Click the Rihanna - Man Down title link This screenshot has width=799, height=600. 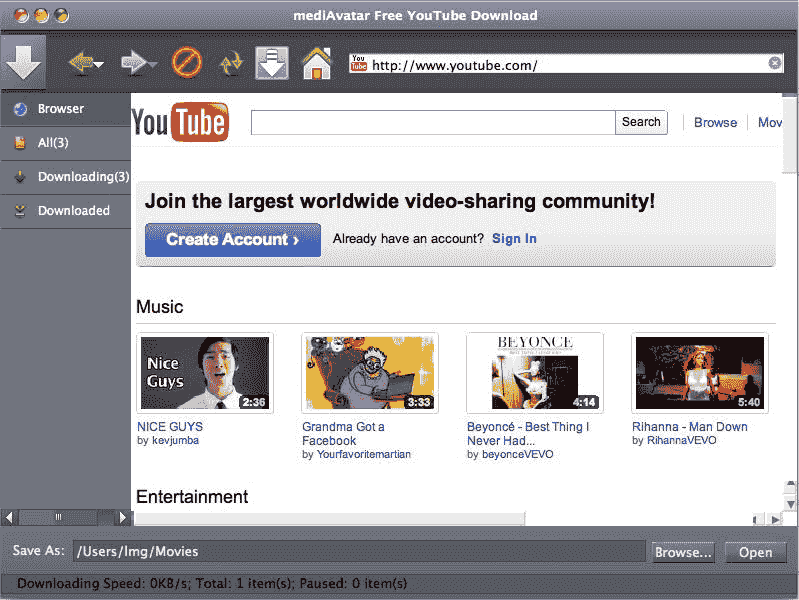pos(689,427)
